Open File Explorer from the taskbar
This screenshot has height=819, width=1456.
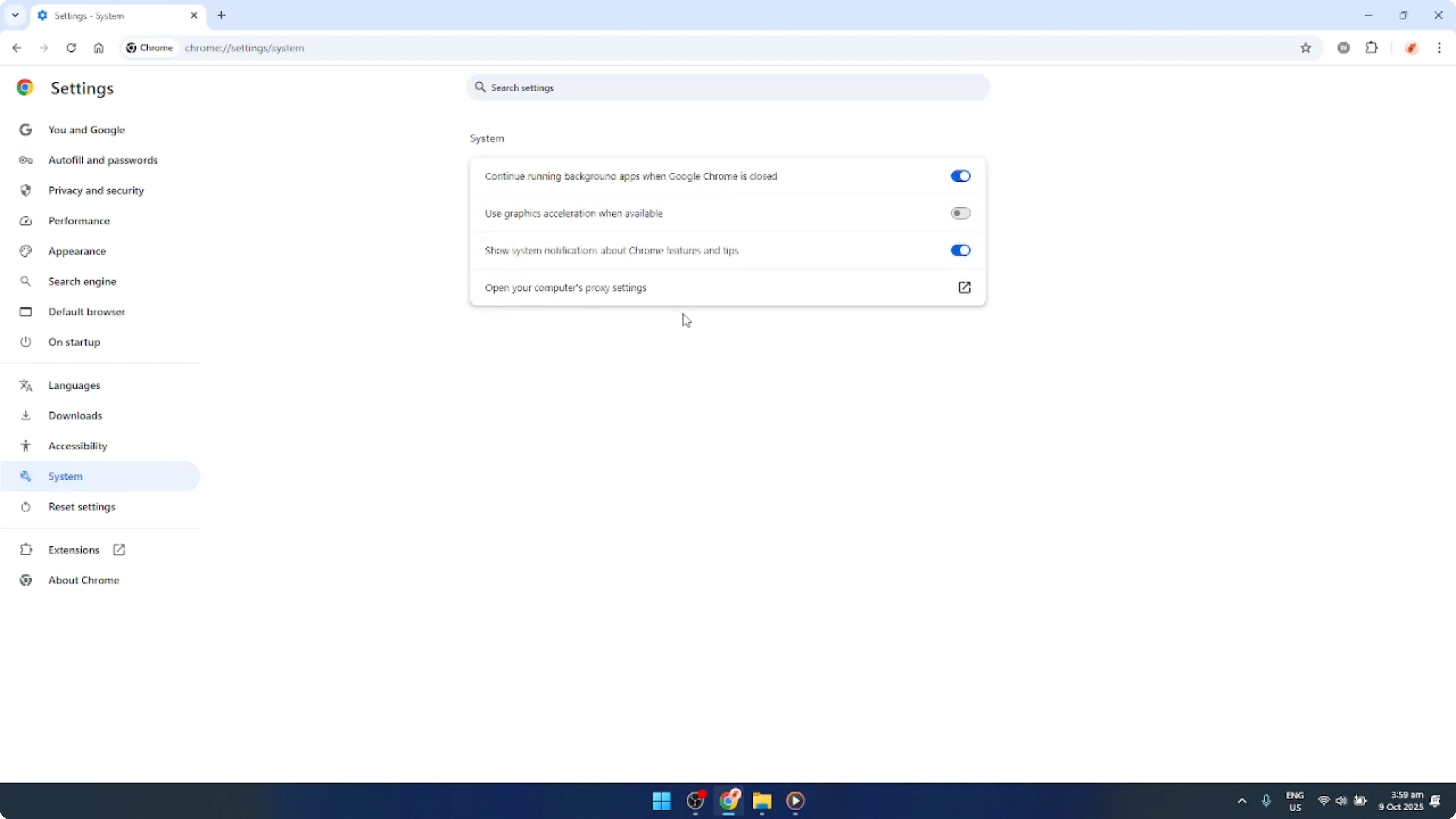tap(761, 801)
